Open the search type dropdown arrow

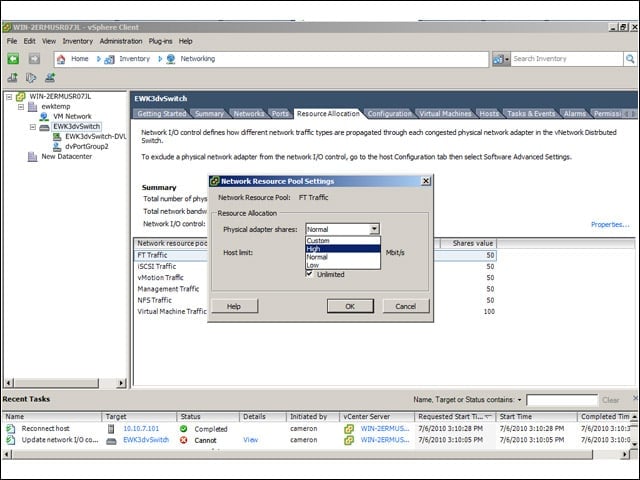pos(507,60)
